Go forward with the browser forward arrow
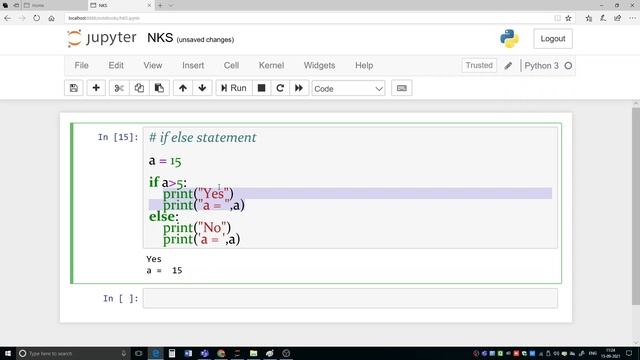Image resolution: width=640 pixels, height=360 pixels. coord(22,18)
